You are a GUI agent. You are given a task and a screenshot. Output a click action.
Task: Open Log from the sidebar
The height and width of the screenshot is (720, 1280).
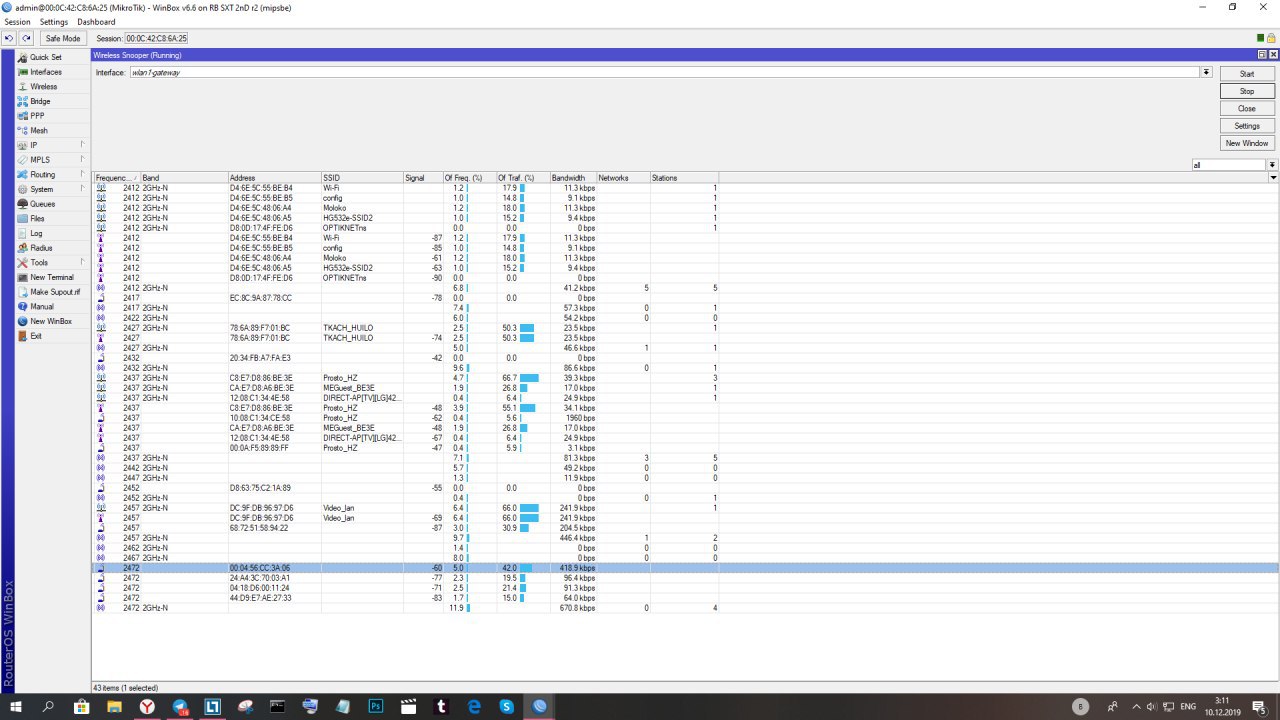(x=36, y=233)
